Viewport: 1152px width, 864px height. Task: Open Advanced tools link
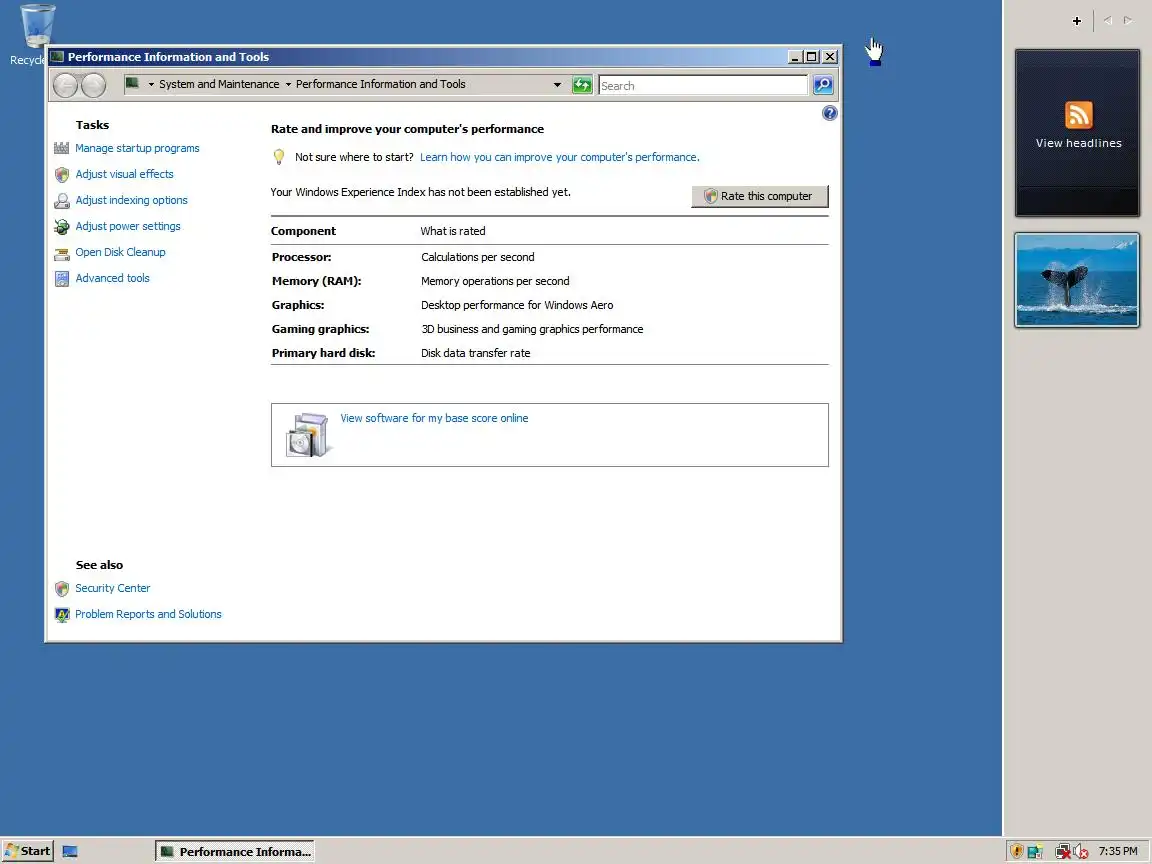coord(112,278)
